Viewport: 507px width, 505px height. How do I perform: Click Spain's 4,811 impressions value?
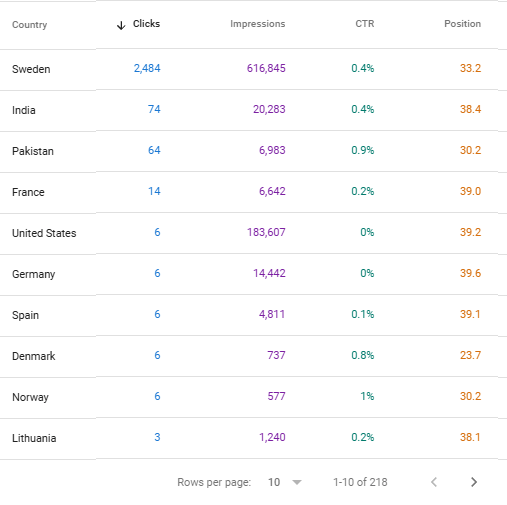click(272, 314)
